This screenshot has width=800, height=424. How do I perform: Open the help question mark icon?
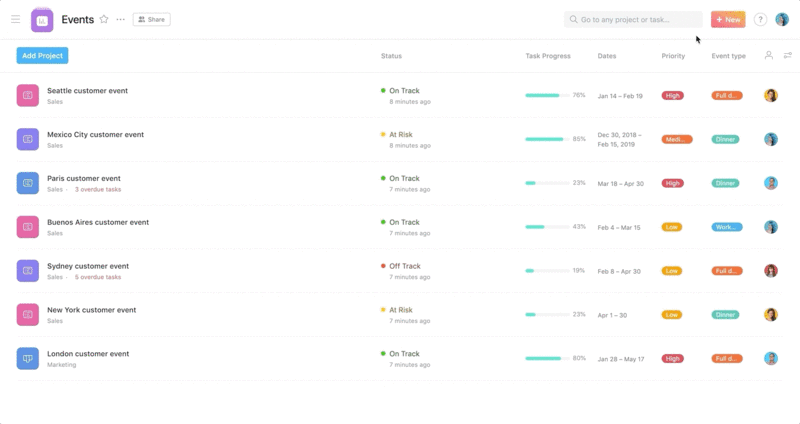point(760,19)
